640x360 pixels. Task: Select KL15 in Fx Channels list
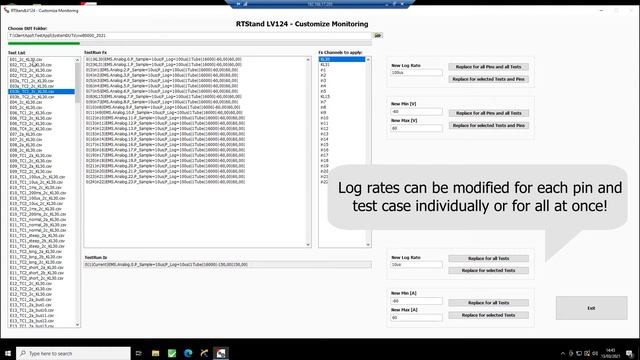coord(342,97)
